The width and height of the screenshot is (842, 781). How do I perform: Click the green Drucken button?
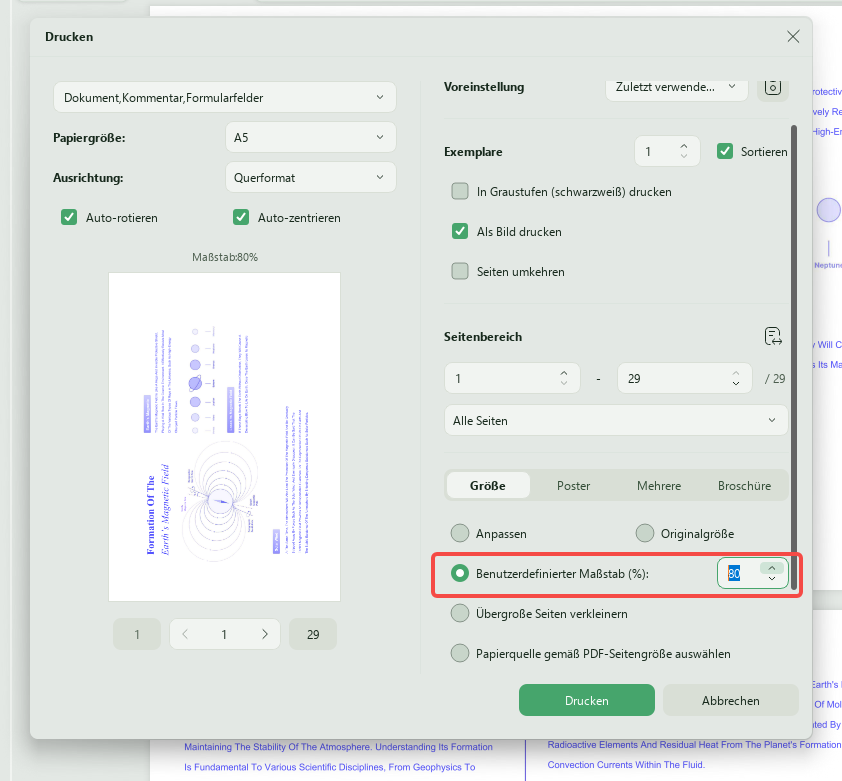586,700
